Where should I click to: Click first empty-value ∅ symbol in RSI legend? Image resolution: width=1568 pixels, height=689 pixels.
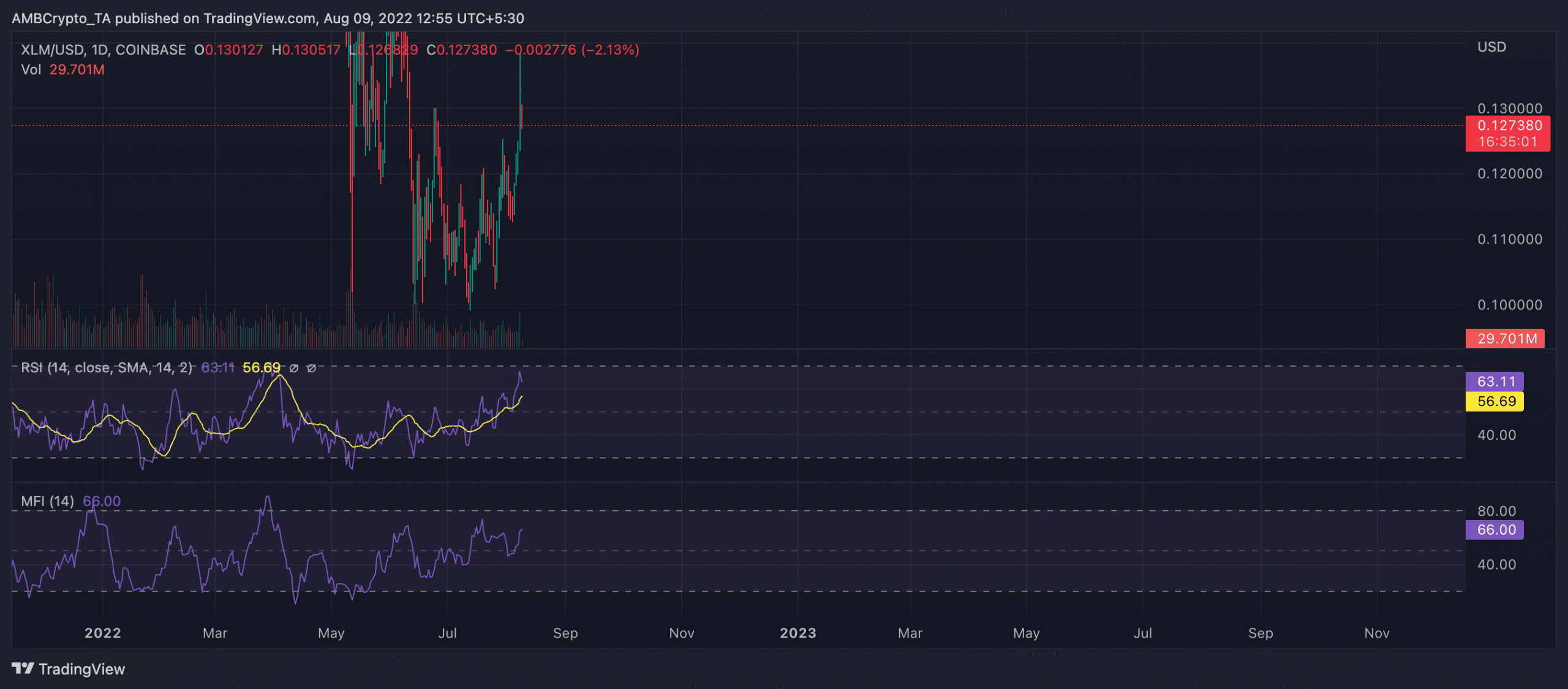point(294,368)
